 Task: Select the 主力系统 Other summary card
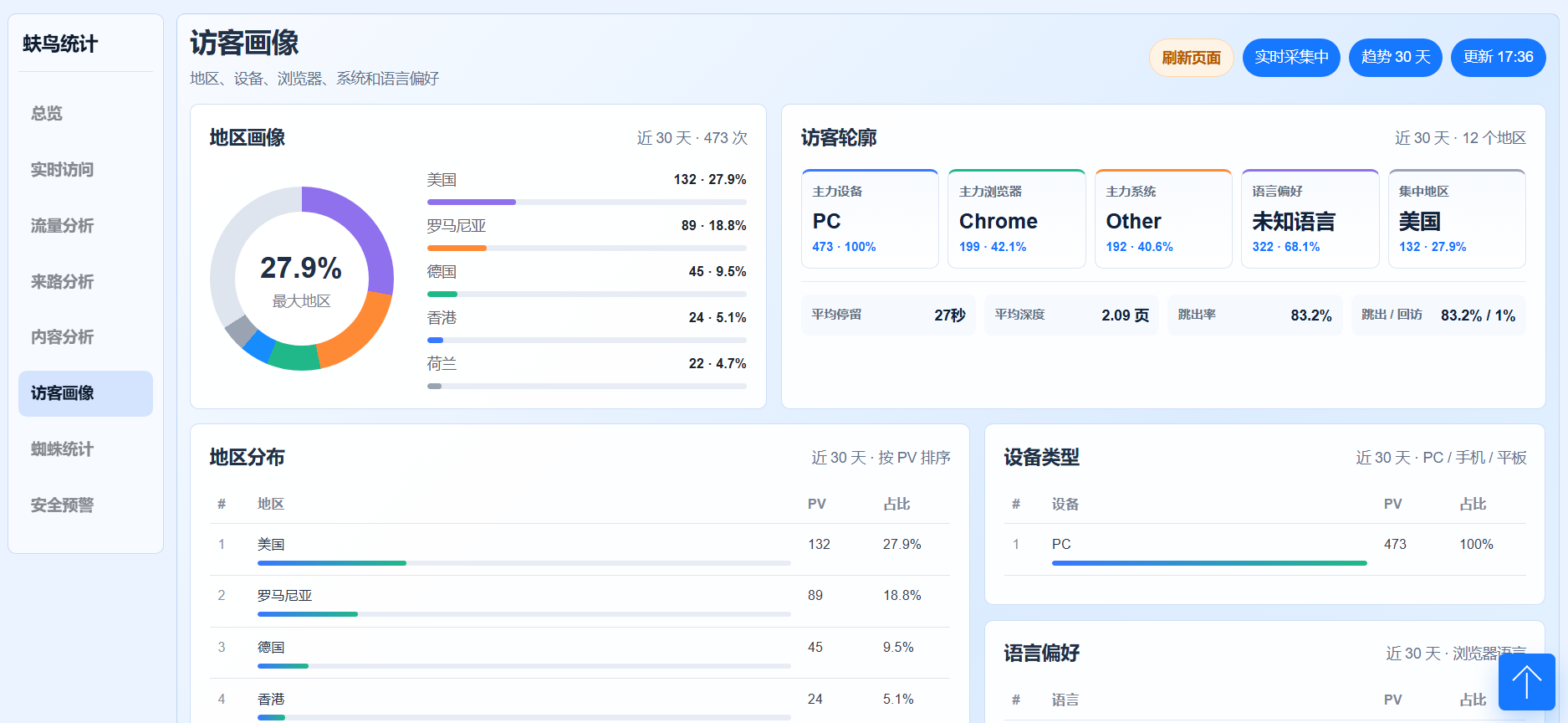pyautogui.click(x=1163, y=219)
